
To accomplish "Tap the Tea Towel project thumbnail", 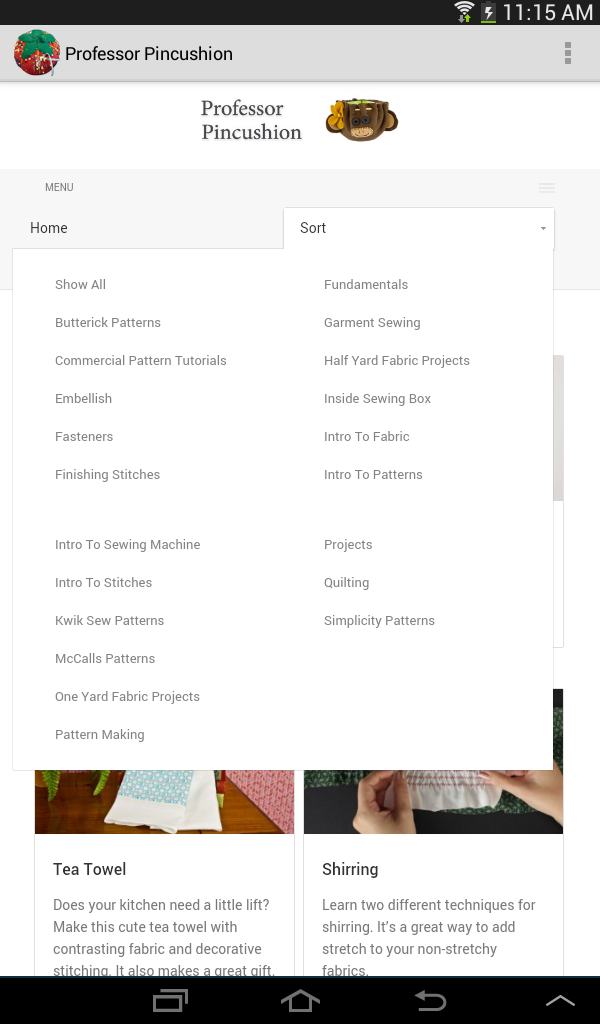I will coord(164,802).
